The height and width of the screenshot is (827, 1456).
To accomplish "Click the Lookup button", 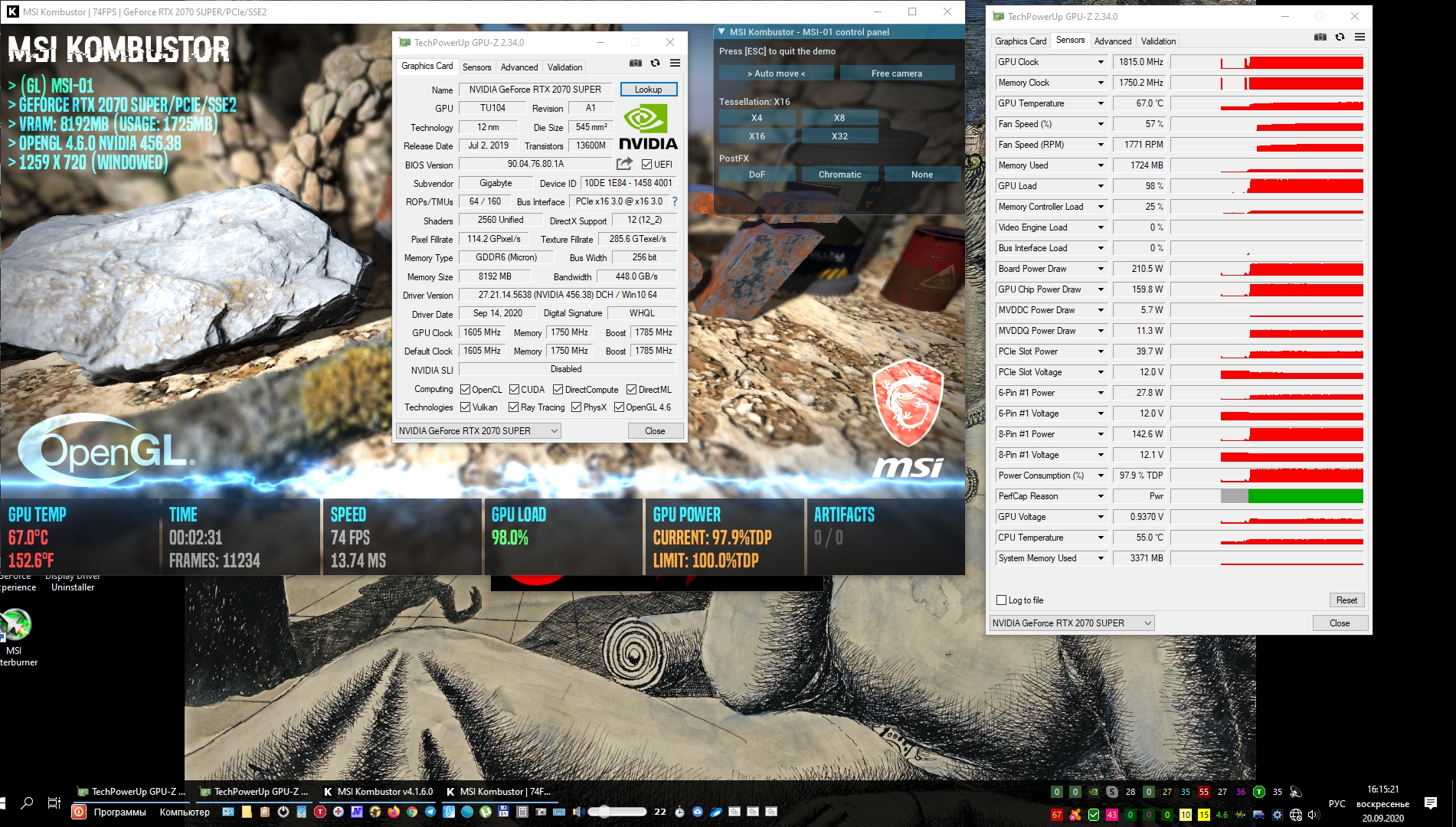I will coord(648,90).
